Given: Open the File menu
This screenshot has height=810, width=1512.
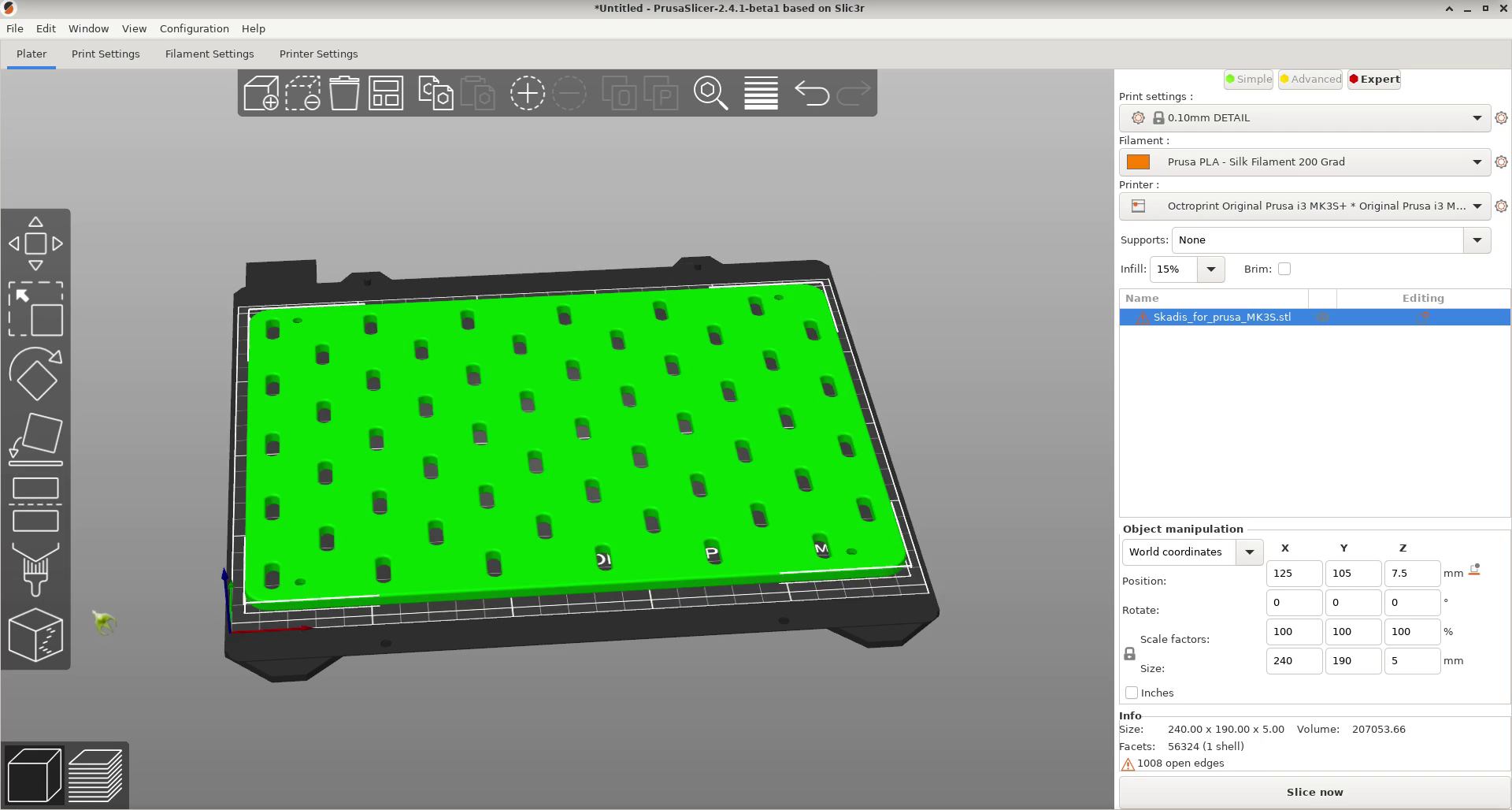Looking at the screenshot, I should 15,28.
